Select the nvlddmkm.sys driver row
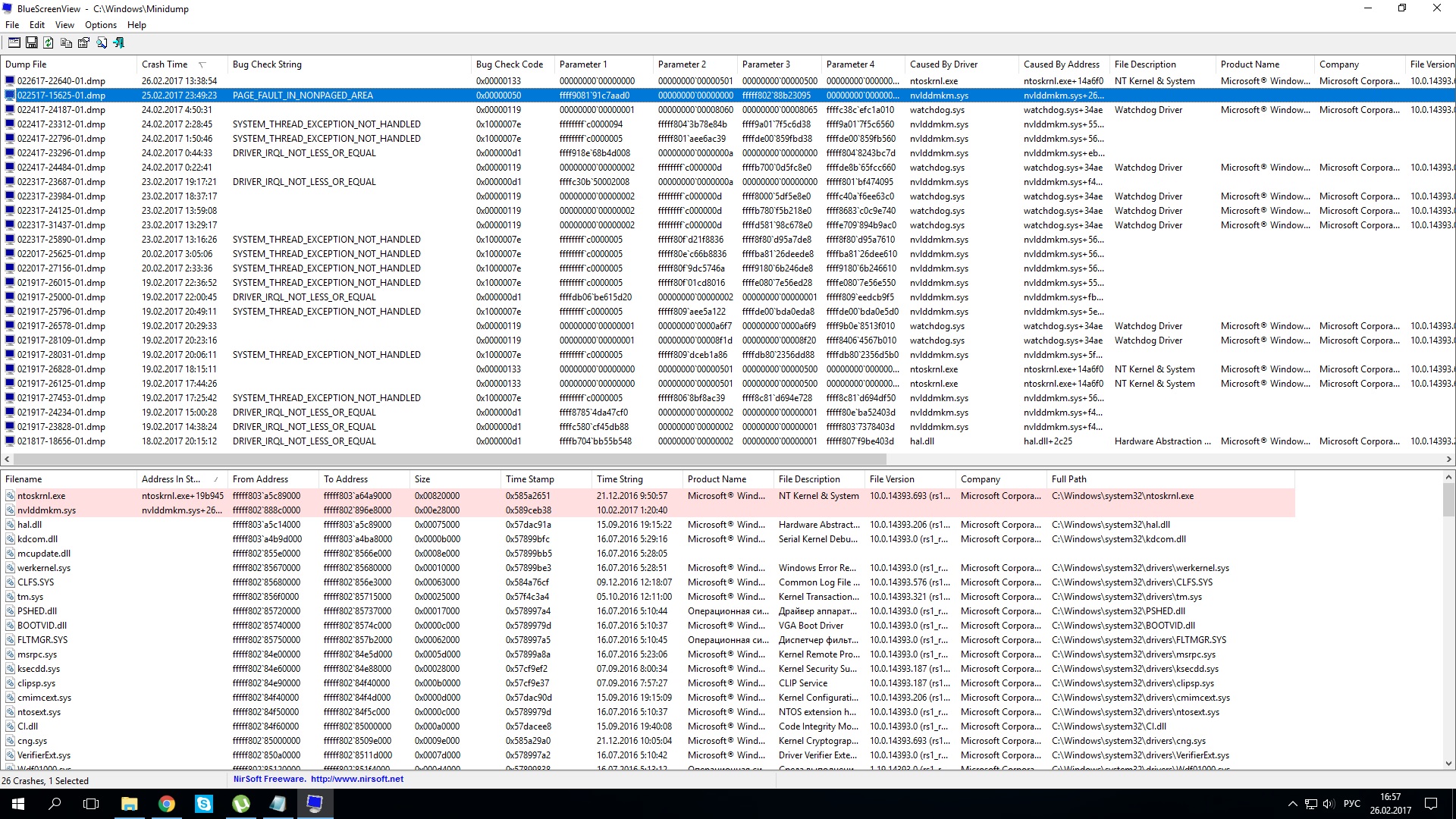 (x=46, y=510)
